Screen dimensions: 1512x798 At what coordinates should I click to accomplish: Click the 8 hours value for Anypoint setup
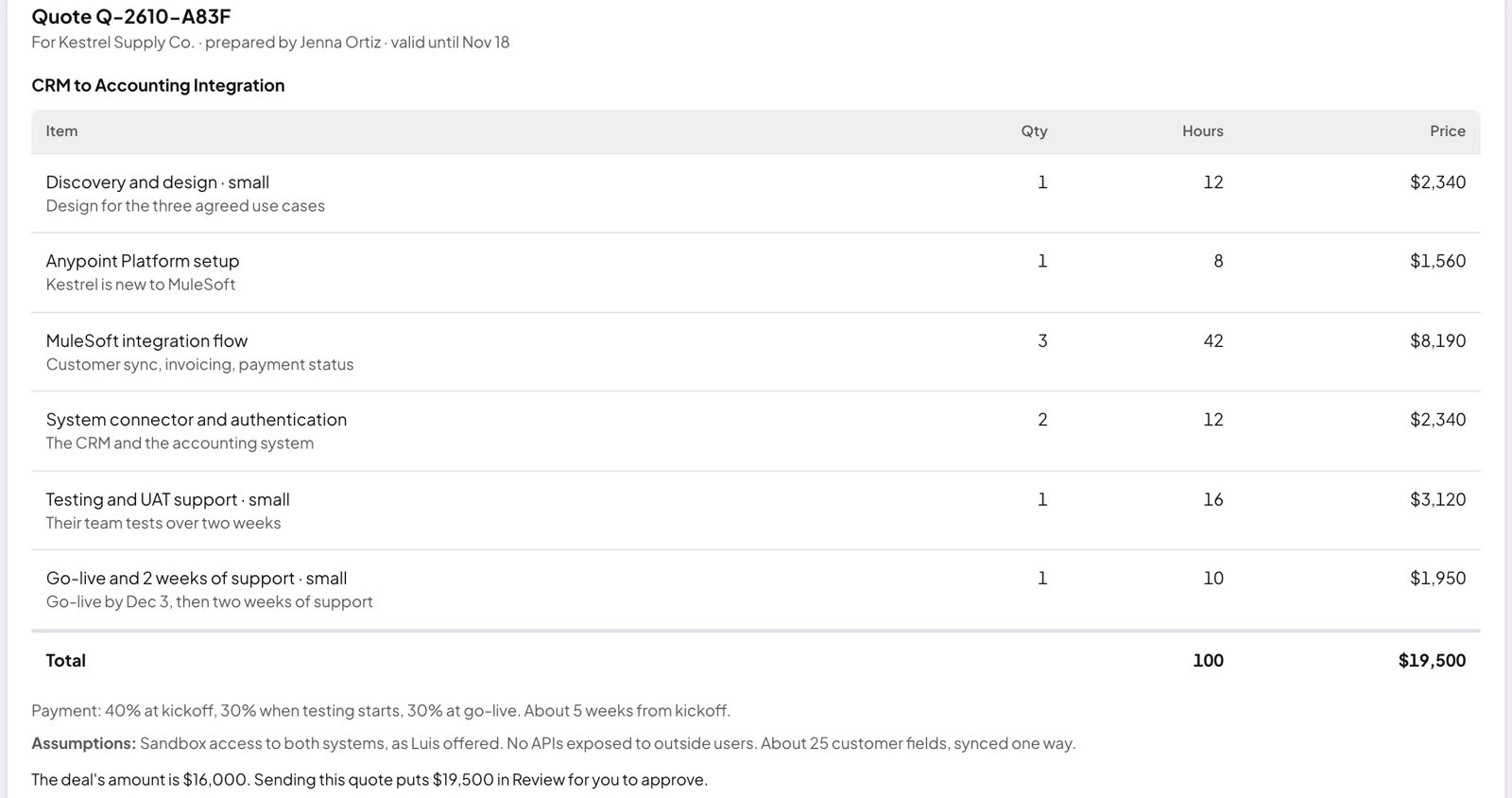coord(1218,261)
